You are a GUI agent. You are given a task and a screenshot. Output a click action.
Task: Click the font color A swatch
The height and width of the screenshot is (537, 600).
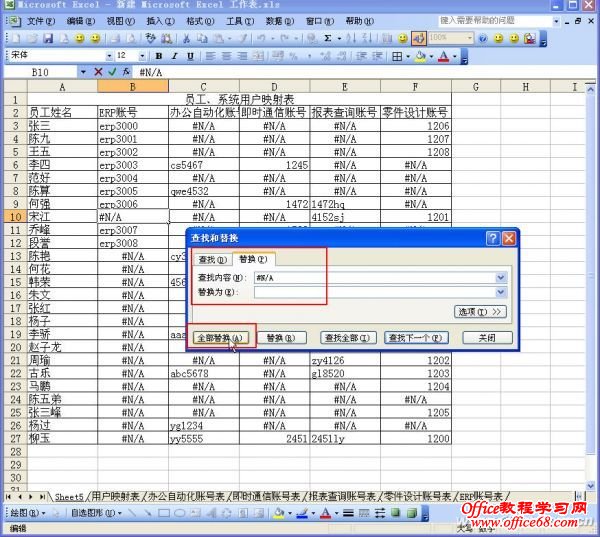tap(442, 56)
